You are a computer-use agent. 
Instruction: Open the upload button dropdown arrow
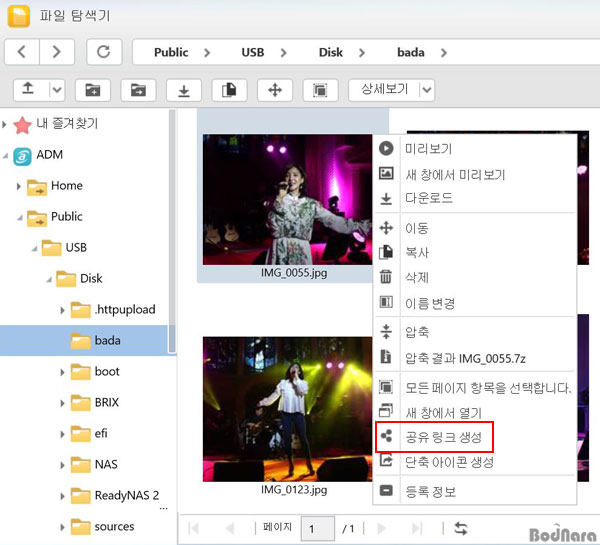(x=56, y=90)
